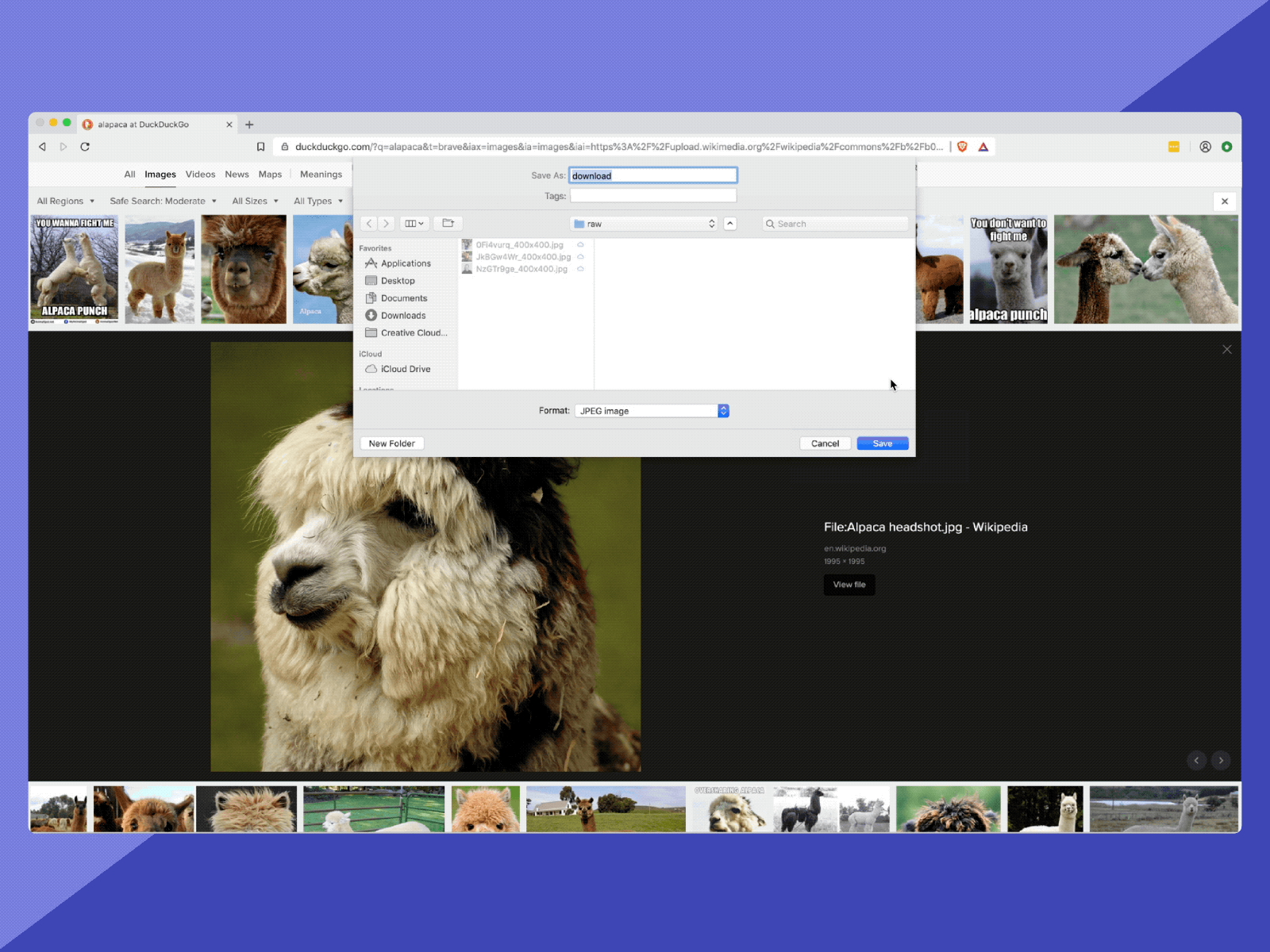The image size is (1270, 952).
Task: Open the raw folder location dropdown
Action: [643, 223]
